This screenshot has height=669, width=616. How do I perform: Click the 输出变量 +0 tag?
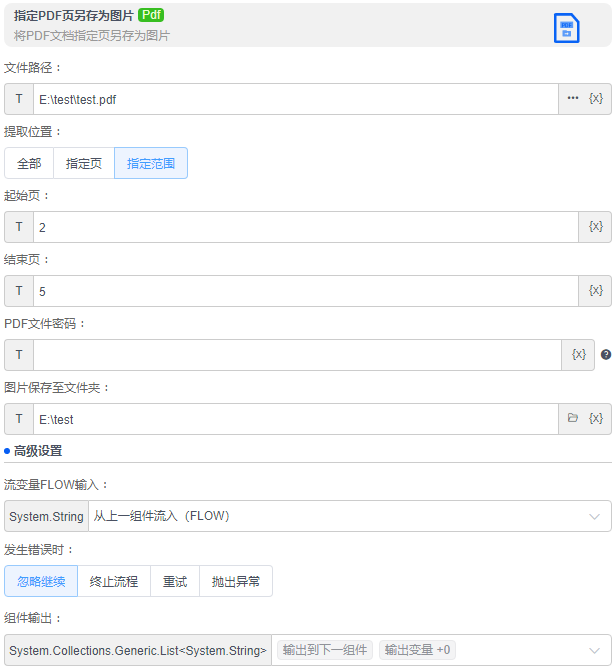(x=417, y=650)
